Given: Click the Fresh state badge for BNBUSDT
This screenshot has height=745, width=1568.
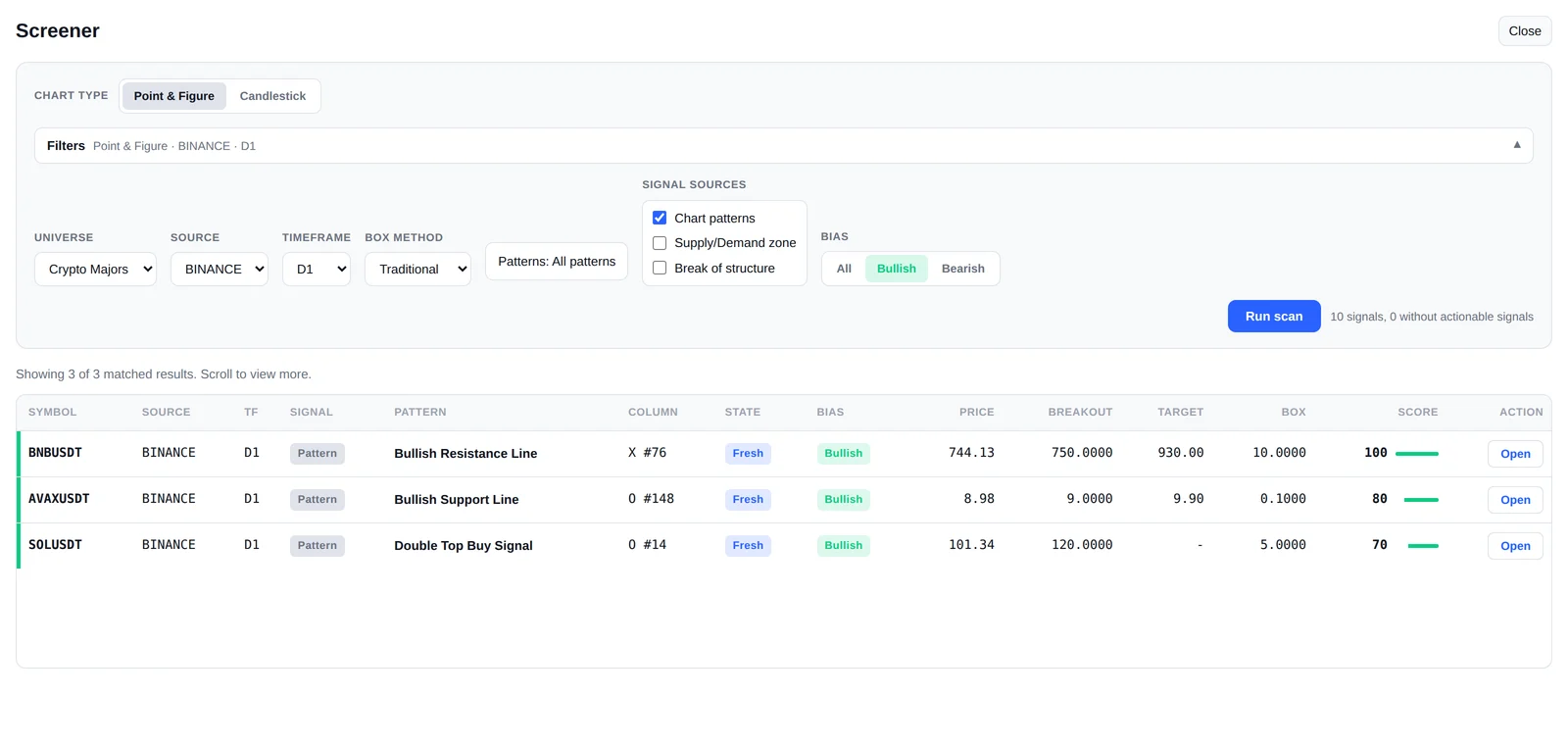Looking at the screenshot, I should click(x=748, y=454).
